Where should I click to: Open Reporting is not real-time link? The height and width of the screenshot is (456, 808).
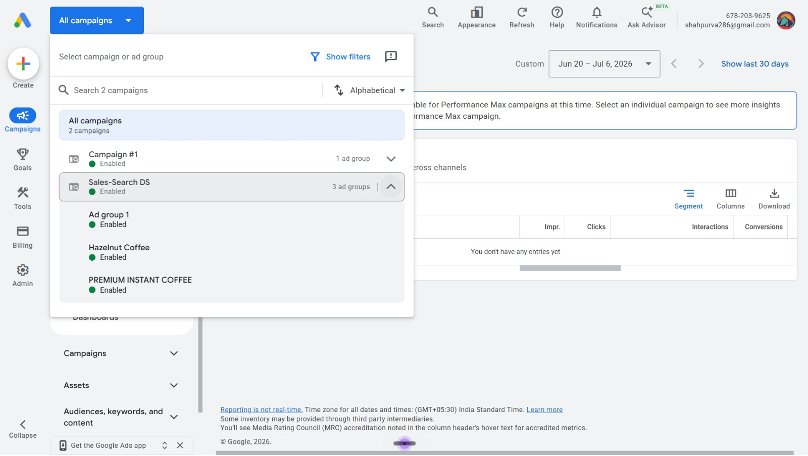click(x=261, y=410)
